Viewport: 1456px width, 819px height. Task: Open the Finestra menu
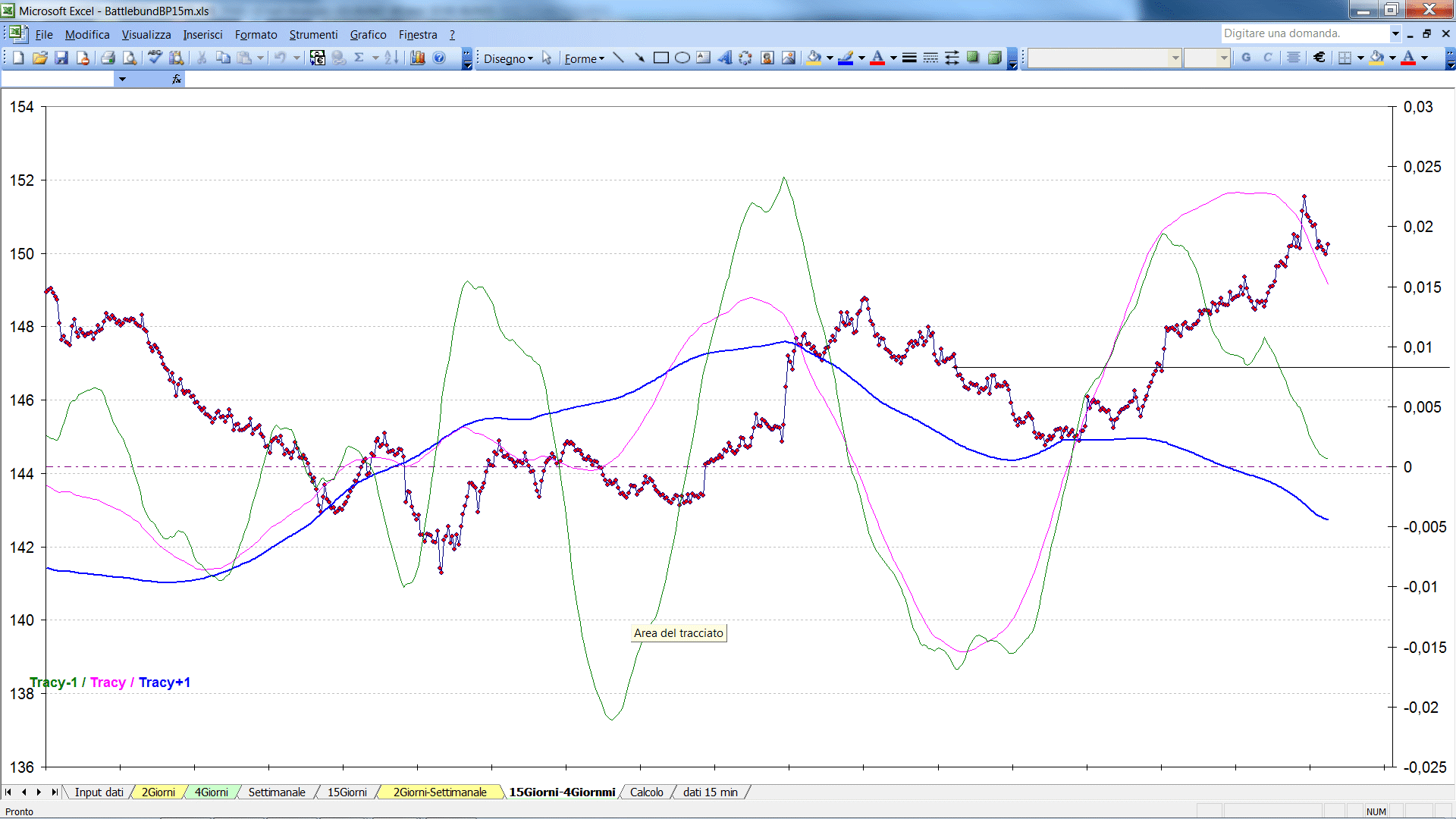(x=418, y=35)
